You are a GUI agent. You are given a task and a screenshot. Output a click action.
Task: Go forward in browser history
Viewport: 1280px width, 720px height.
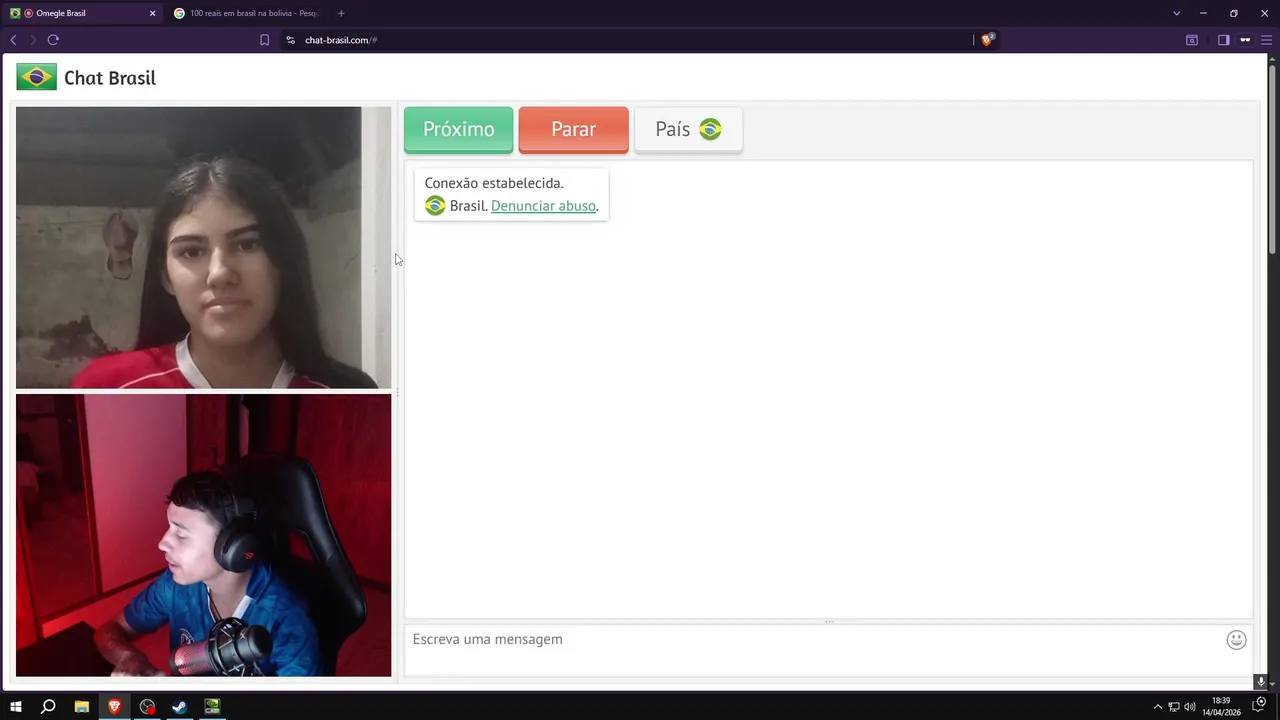point(33,40)
